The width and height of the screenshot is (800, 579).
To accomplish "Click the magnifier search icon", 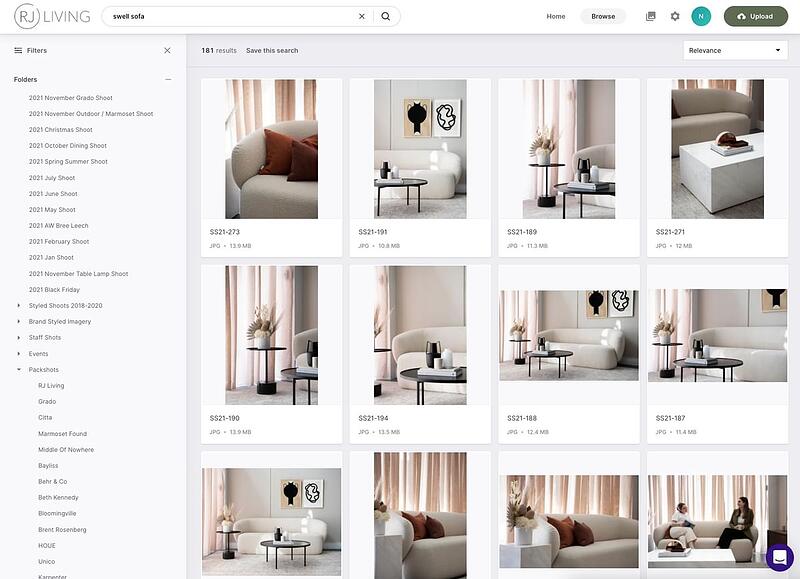I will 386,16.
